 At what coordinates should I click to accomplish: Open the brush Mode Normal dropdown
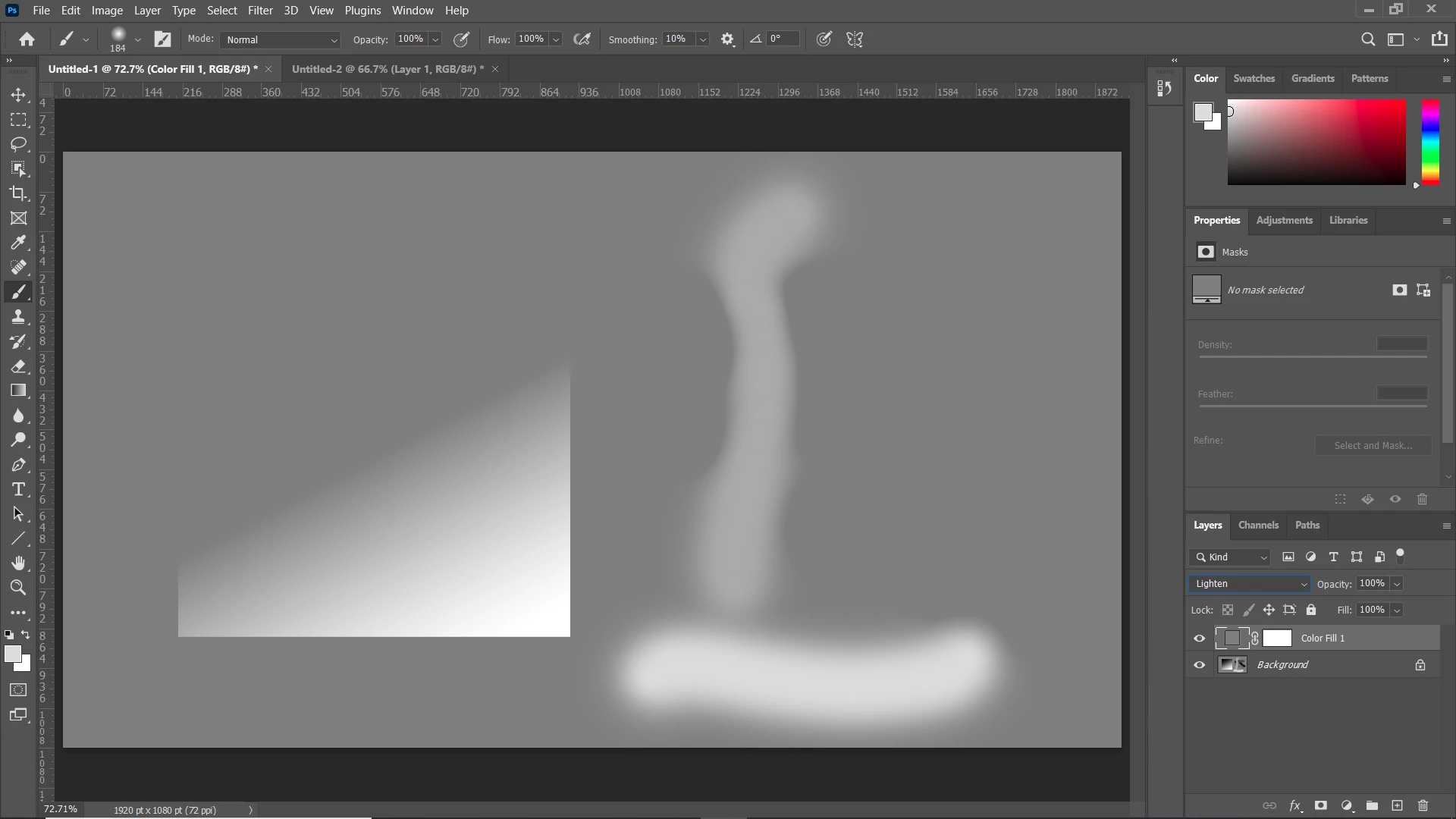pos(281,39)
